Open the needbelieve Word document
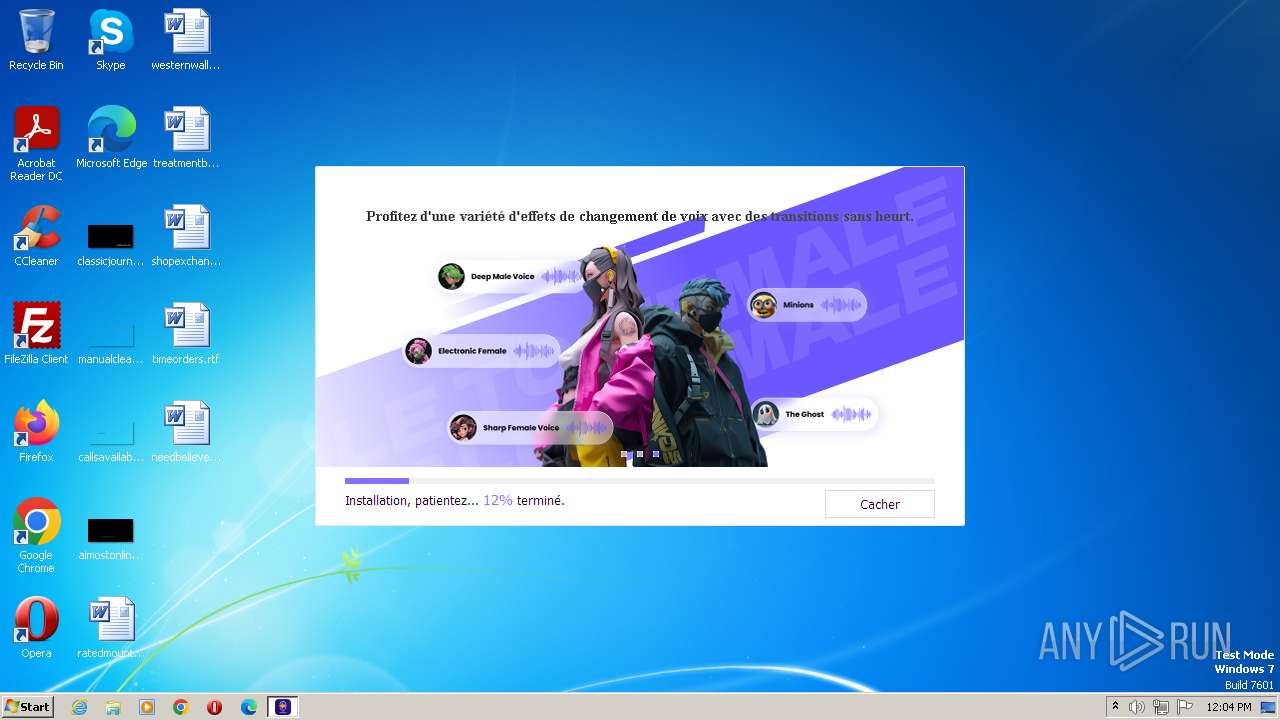The width and height of the screenshot is (1280, 720). pos(186,432)
